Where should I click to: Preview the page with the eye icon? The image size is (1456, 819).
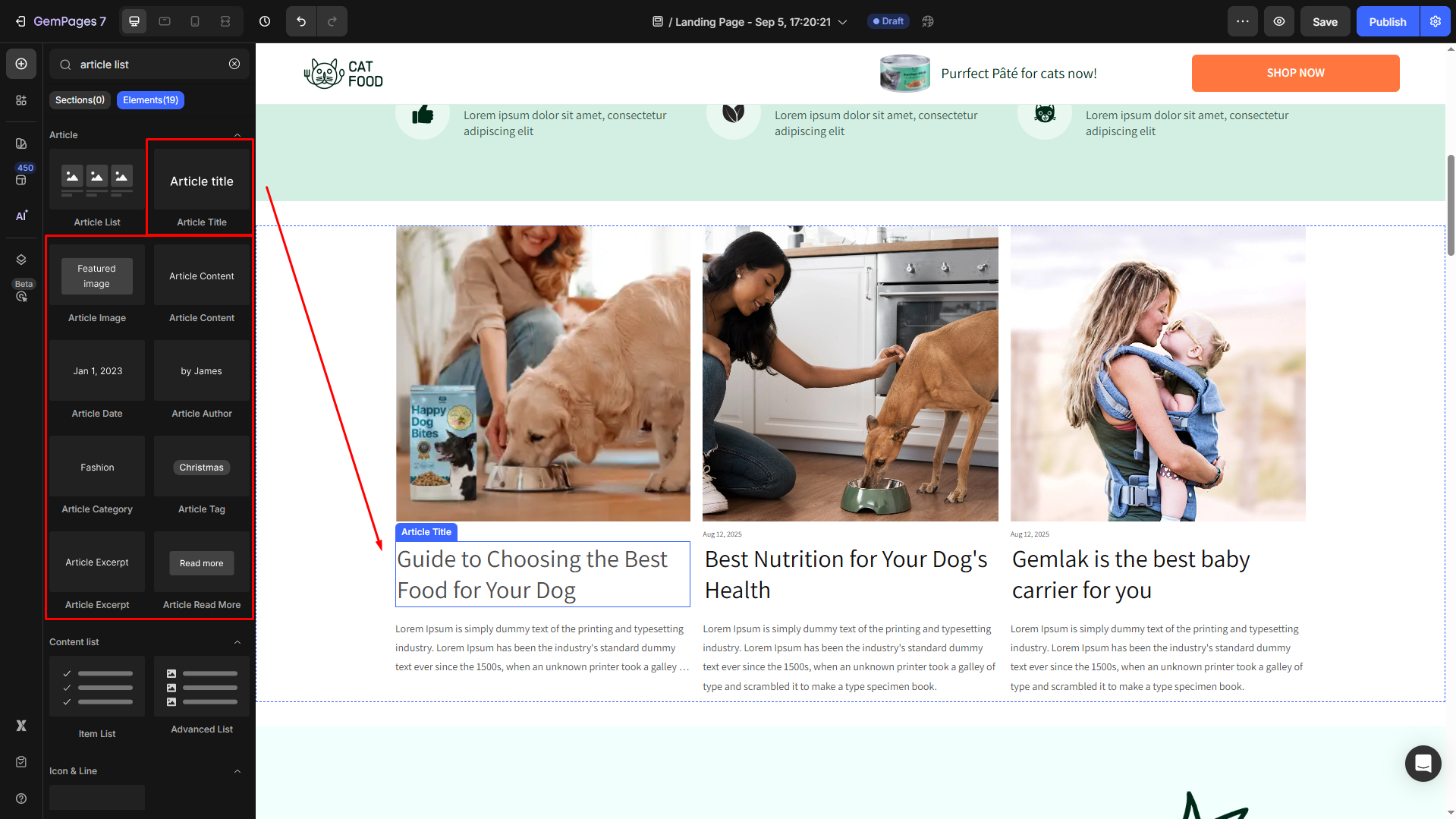(1279, 21)
